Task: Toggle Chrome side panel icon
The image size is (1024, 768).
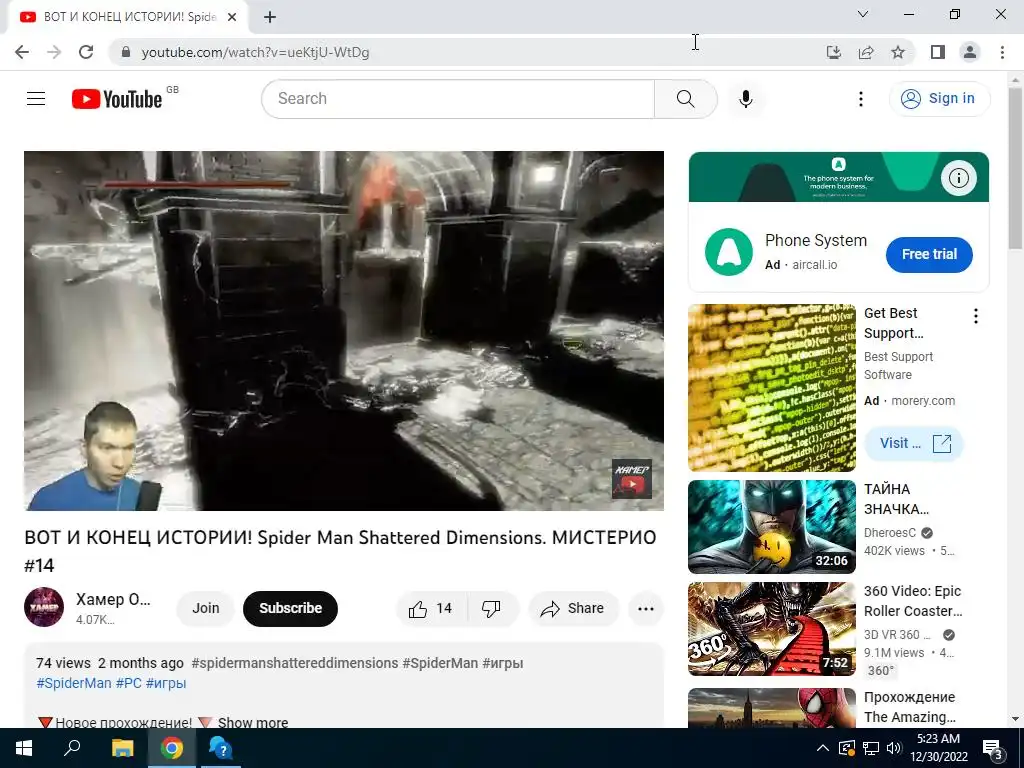Action: pos(938,52)
